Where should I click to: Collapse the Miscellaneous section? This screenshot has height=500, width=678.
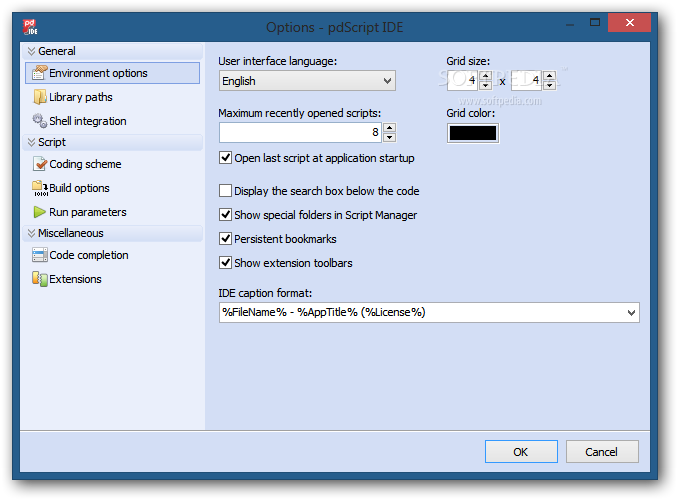click(x=31, y=233)
